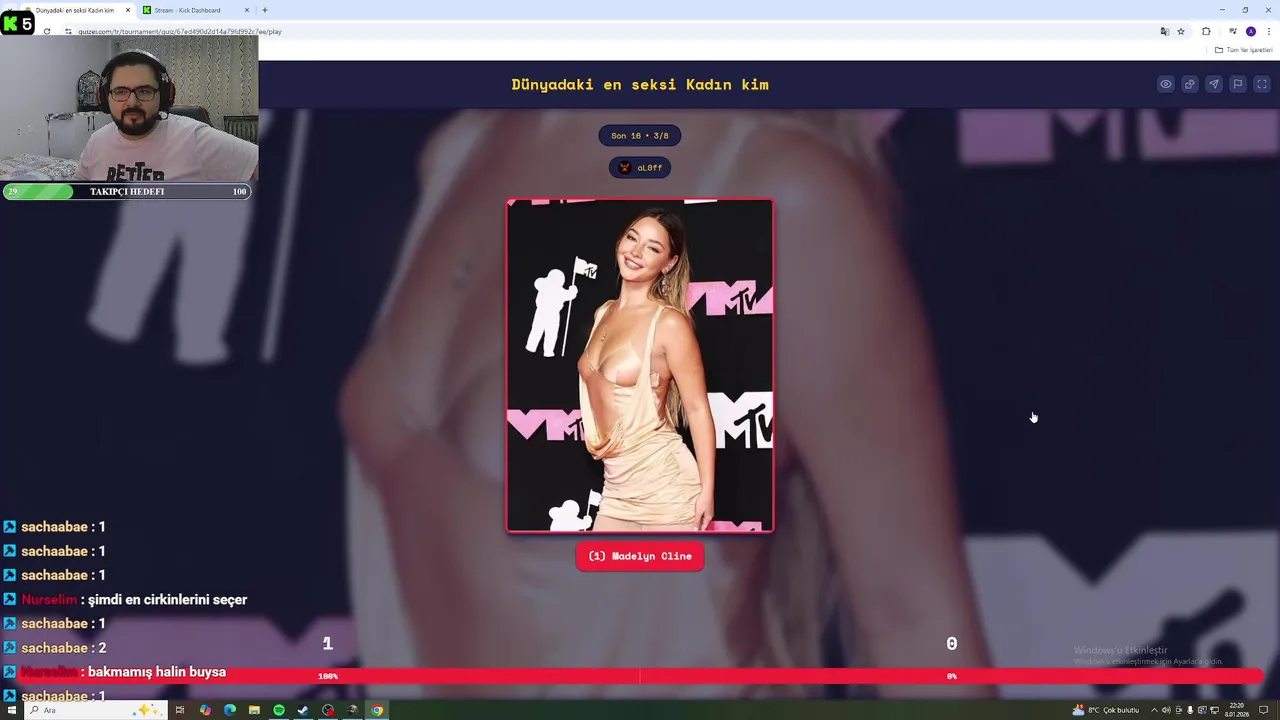The width and height of the screenshot is (1280, 720).
Task: Click the right vote count 0
Action: pyautogui.click(x=952, y=644)
